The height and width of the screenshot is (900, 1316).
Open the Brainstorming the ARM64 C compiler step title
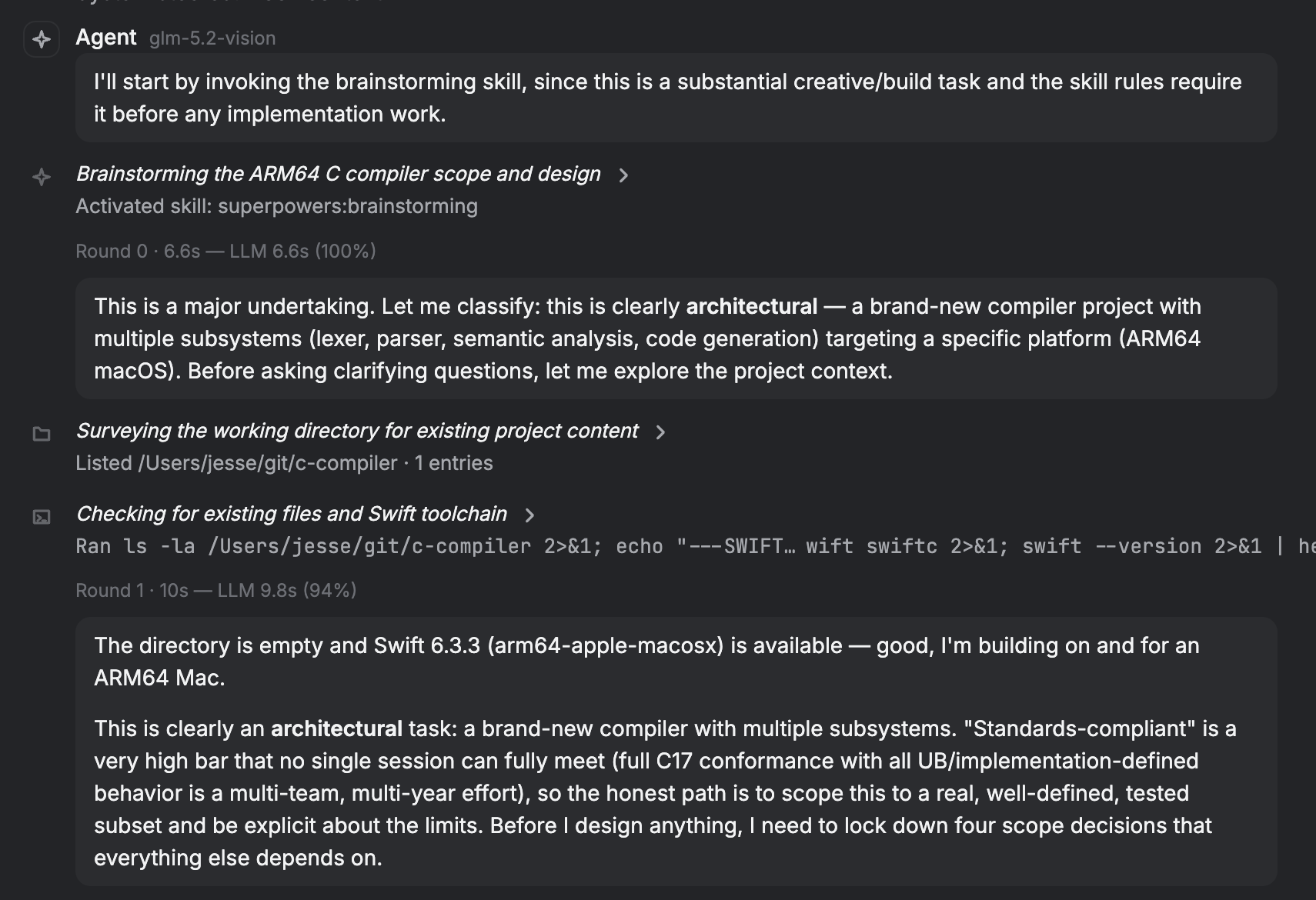339,174
